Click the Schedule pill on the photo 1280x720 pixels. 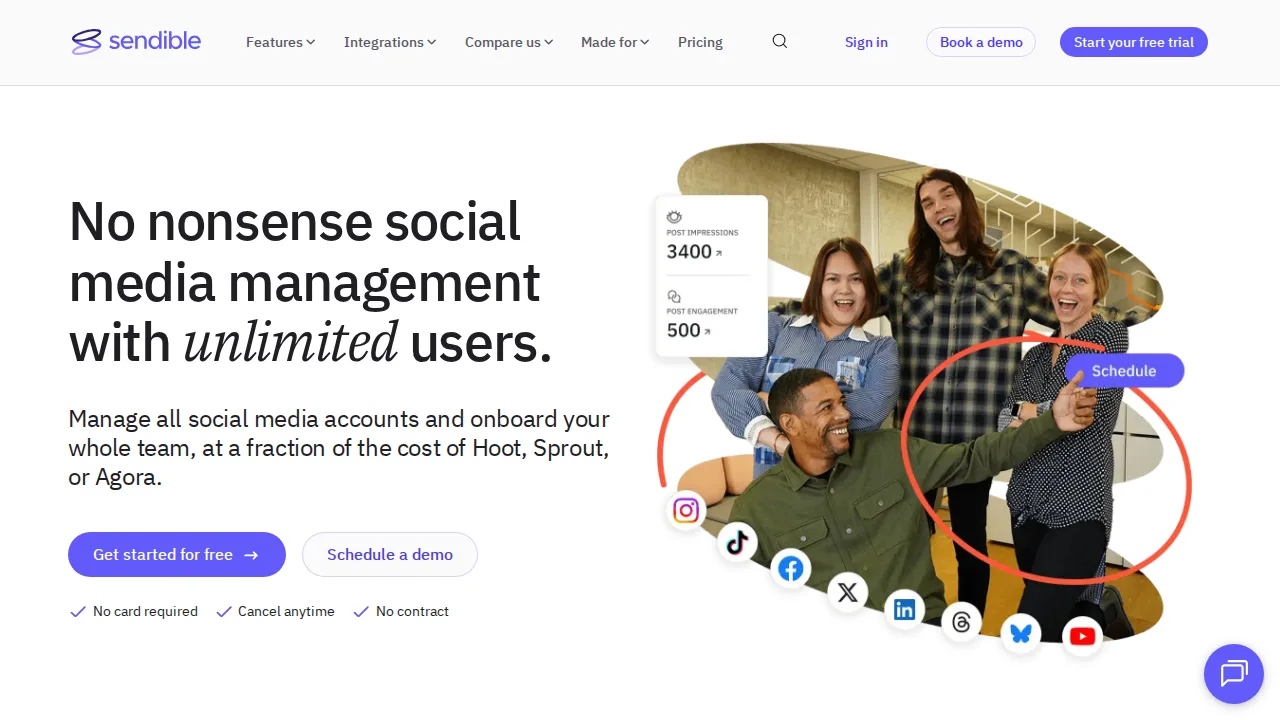coord(1124,370)
